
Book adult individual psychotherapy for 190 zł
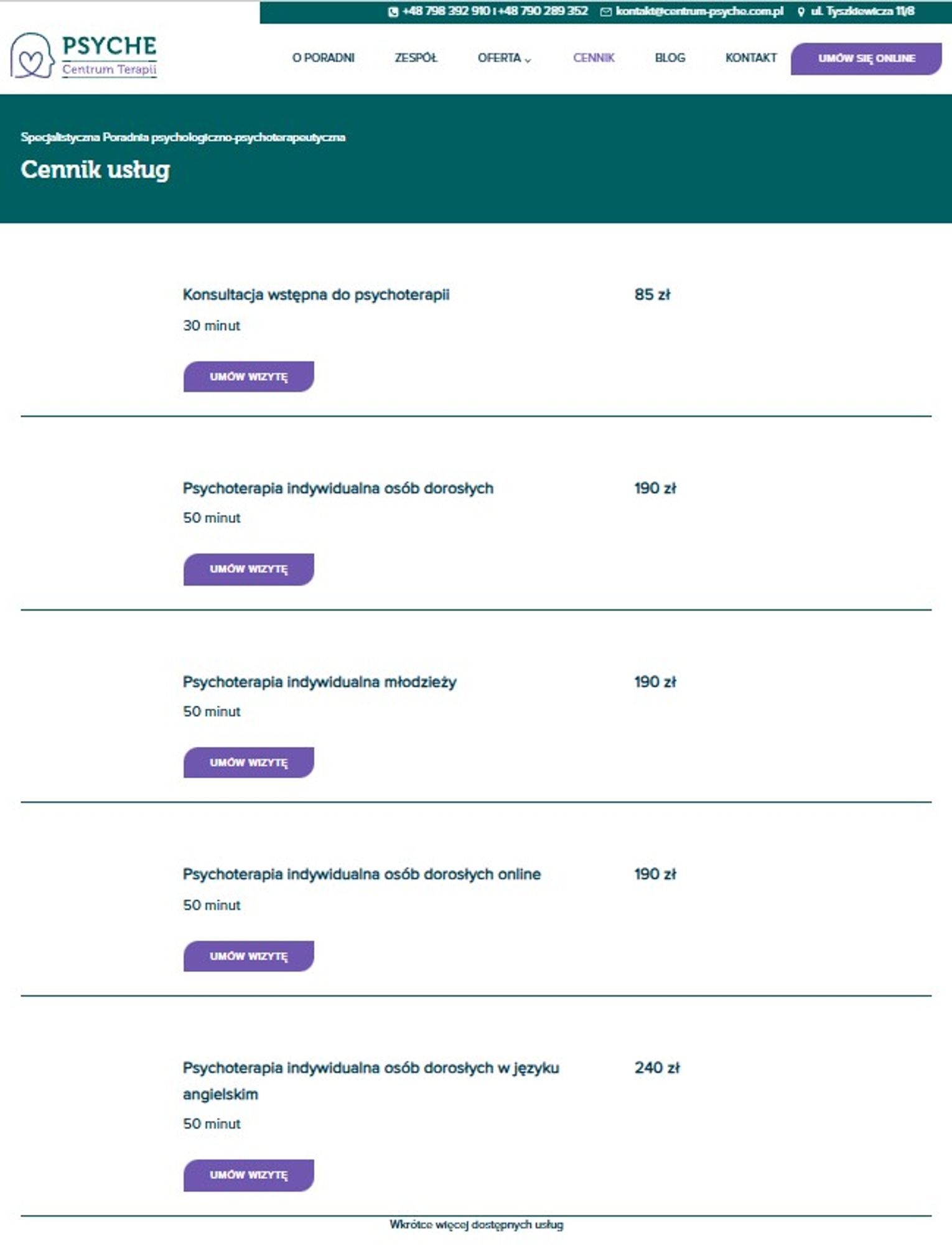pyautogui.click(x=248, y=569)
